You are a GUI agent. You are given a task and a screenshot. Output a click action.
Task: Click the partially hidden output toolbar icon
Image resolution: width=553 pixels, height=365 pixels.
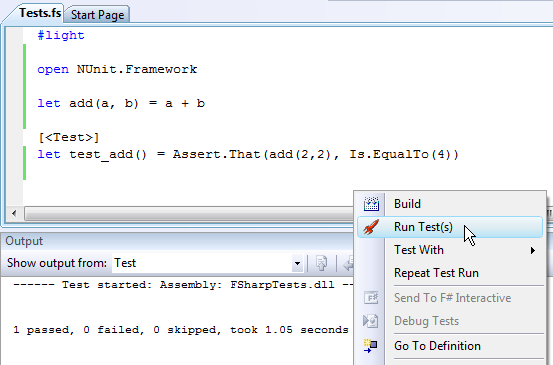349,263
